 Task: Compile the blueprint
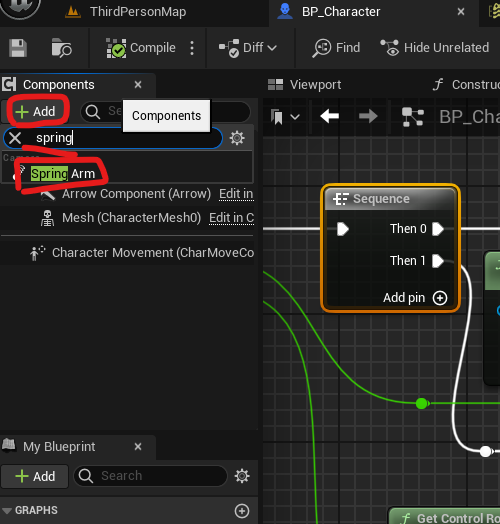(141, 48)
